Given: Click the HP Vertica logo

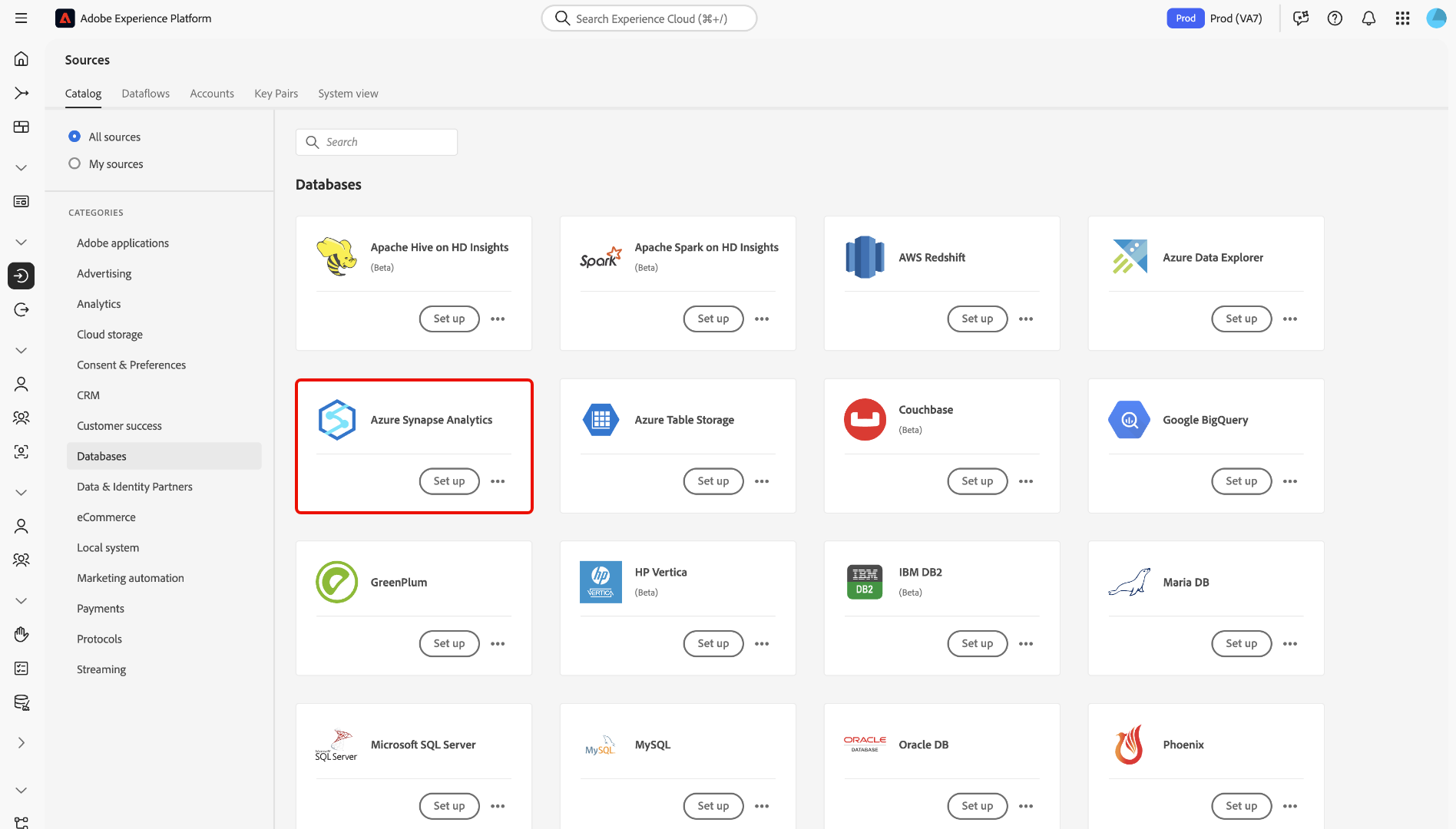Looking at the screenshot, I should [x=601, y=582].
